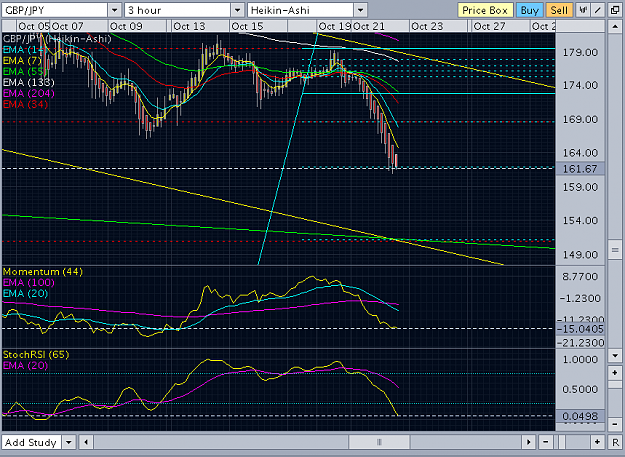Click the horizontal zoom slider handle
This screenshot has width=625, height=457.
(562, 442)
